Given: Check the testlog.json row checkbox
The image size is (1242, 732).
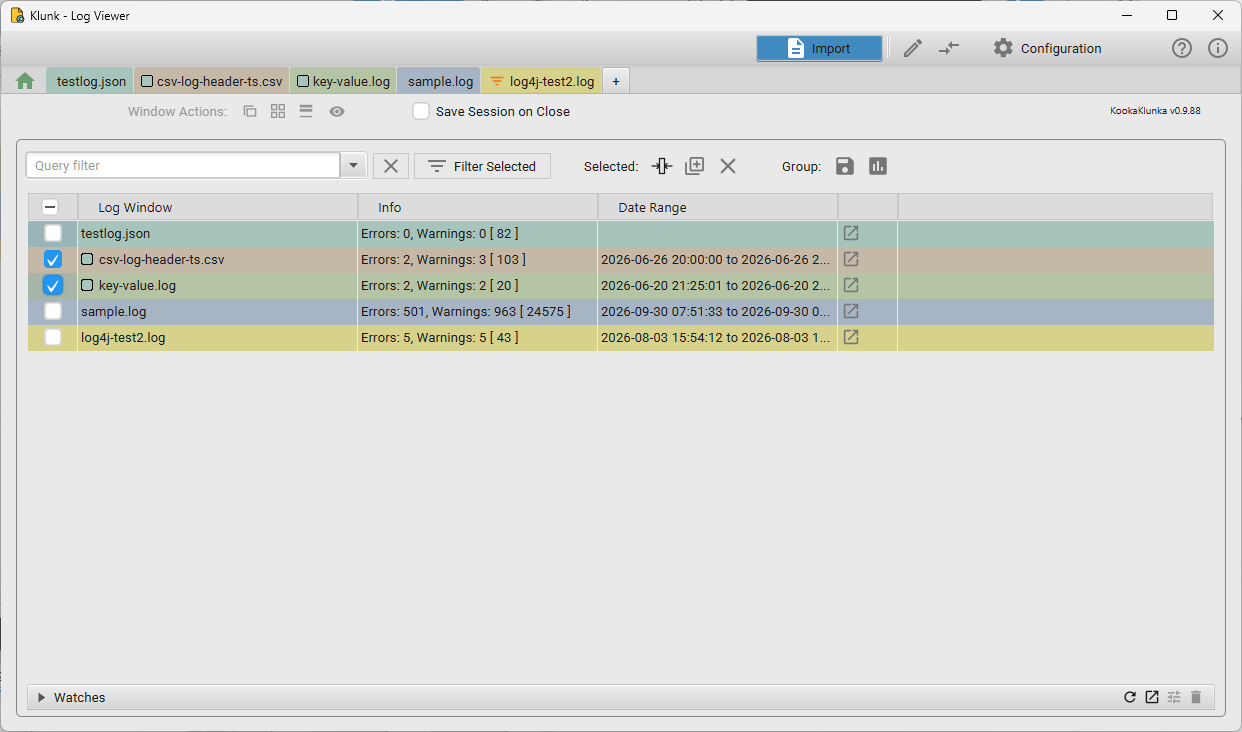Looking at the screenshot, I should [x=53, y=233].
